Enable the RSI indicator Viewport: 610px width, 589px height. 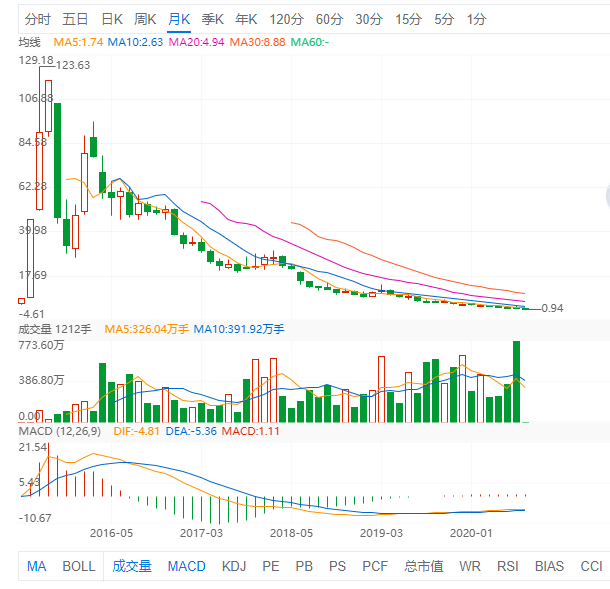click(x=507, y=566)
